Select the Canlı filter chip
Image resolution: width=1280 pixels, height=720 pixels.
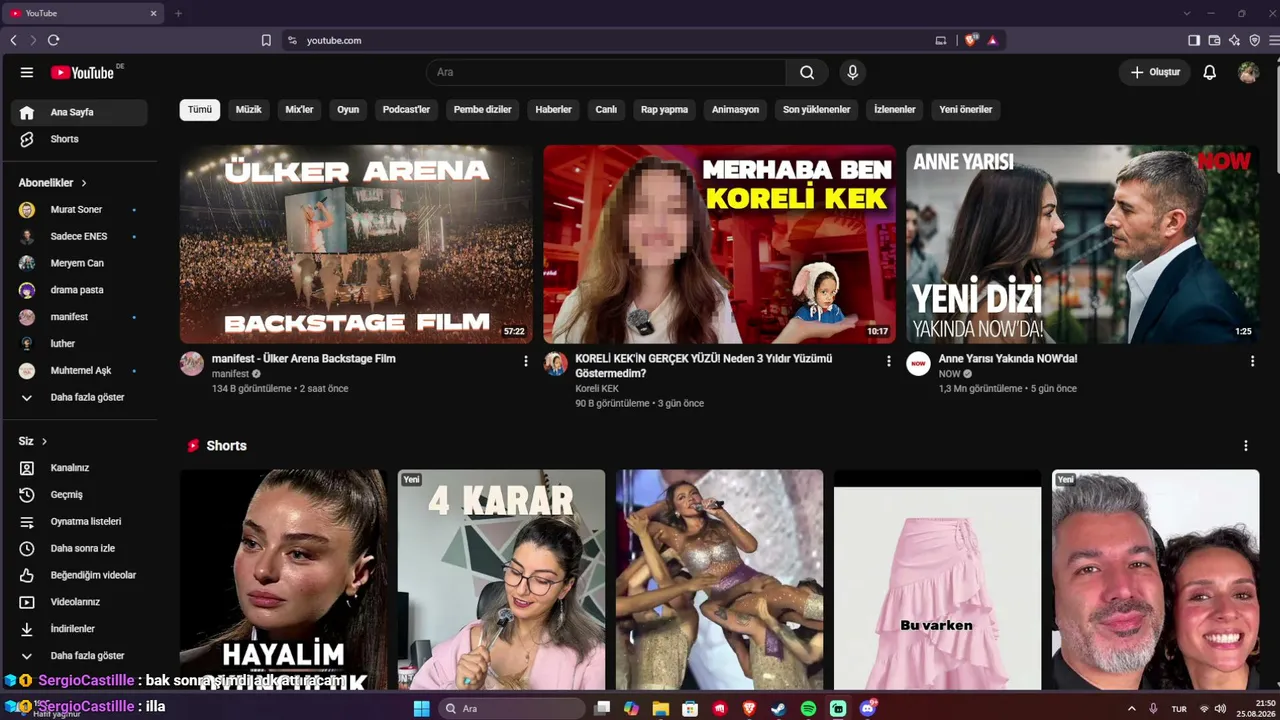[606, 110]
